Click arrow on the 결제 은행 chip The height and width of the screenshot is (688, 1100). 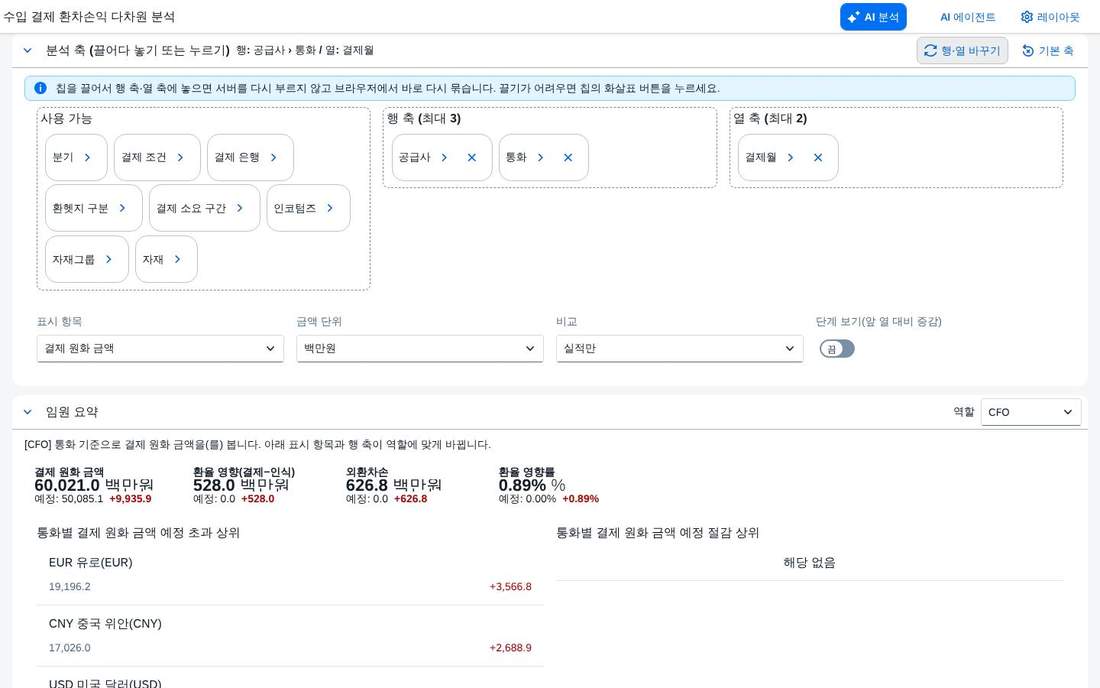tap(274, 158)
